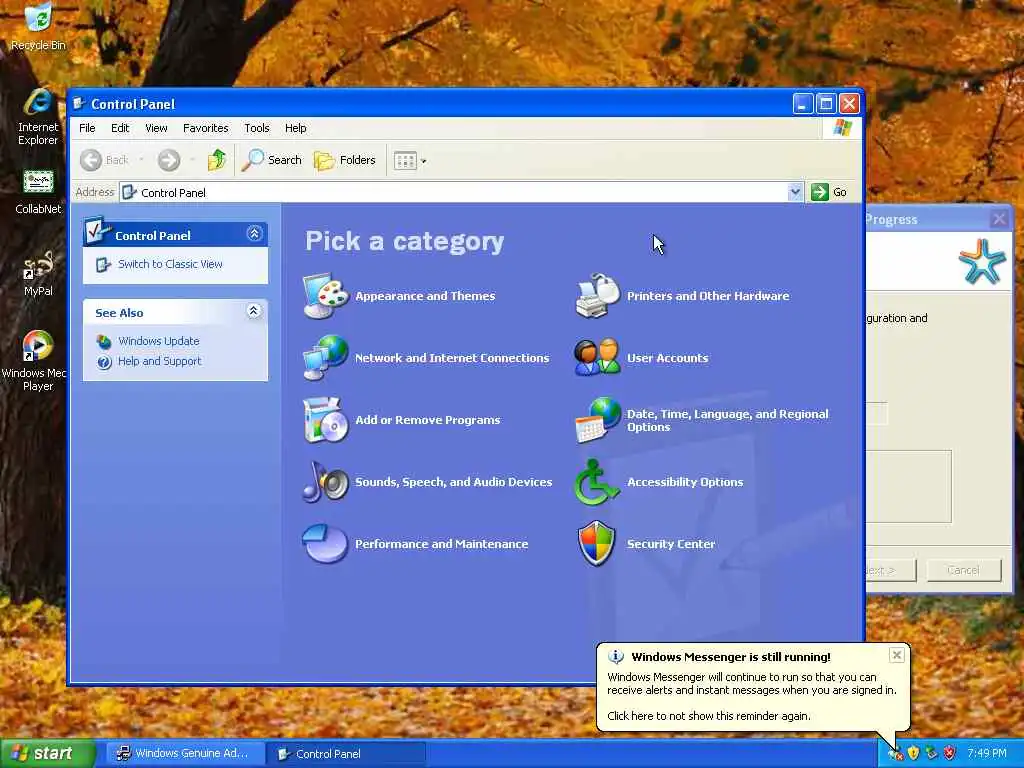
Task: Click the Accessibility Options wheelchair icon
Action: coord(596,482)
